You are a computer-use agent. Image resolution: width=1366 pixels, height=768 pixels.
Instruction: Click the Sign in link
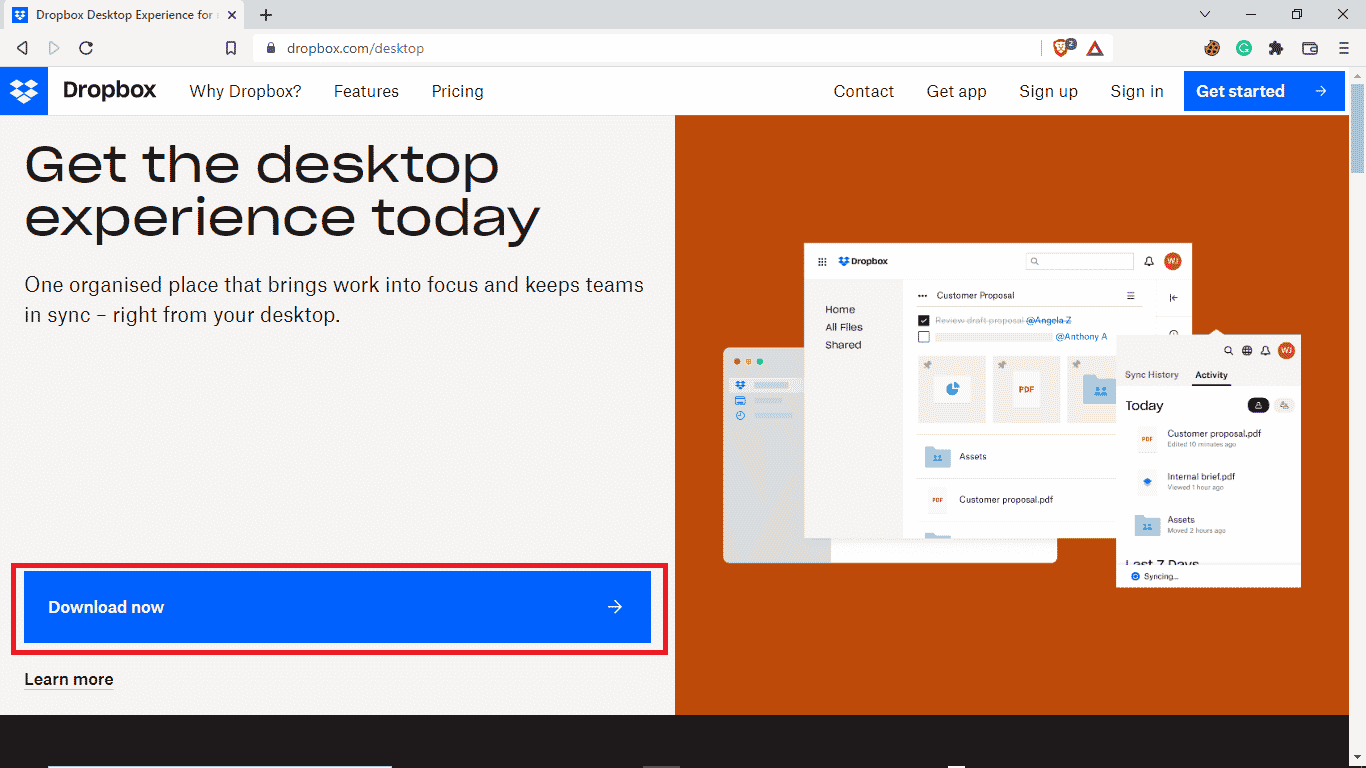[x=1137, y=91]
